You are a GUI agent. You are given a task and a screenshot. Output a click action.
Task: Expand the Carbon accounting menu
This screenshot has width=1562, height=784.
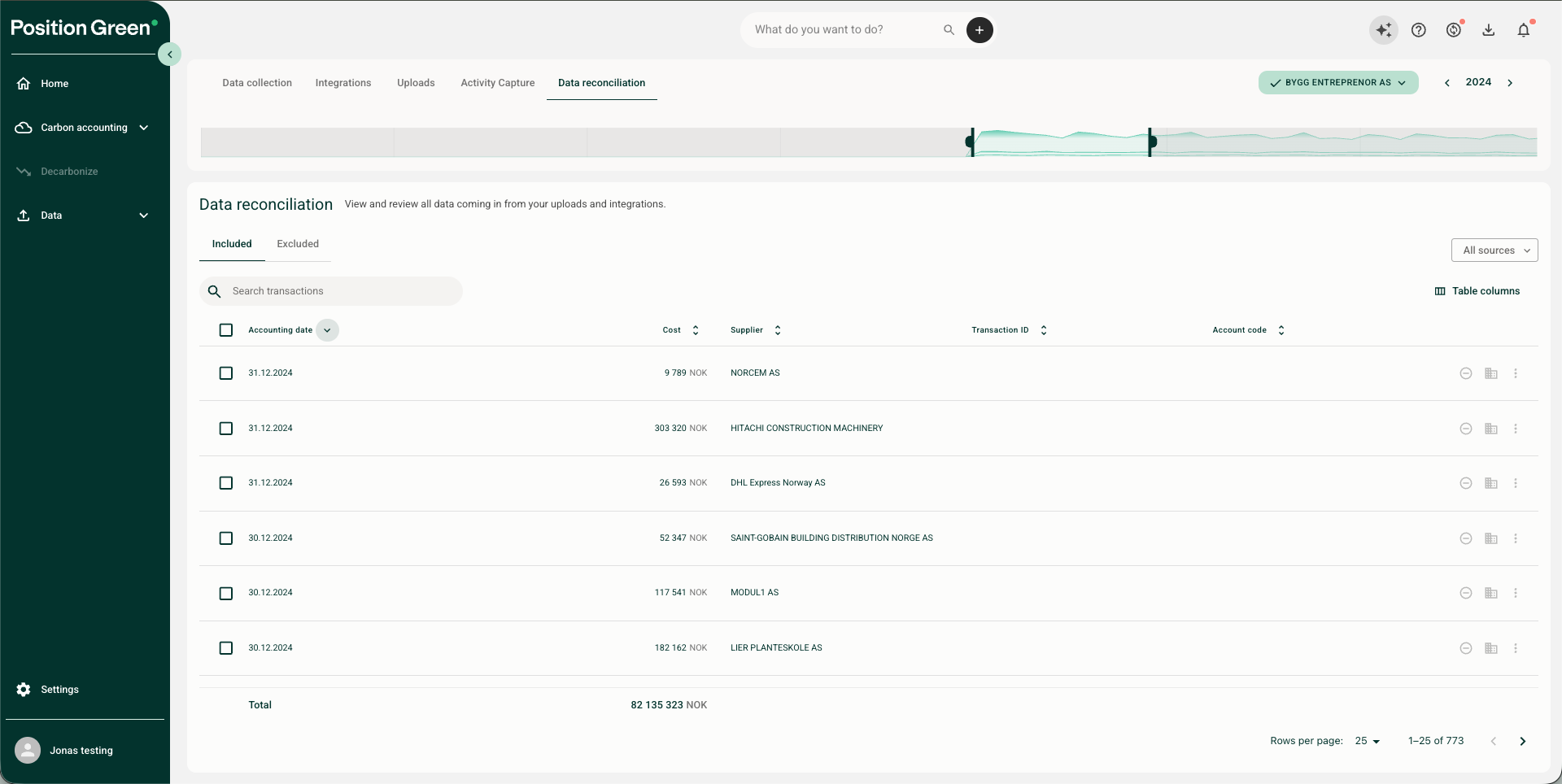click(x=83, y=128)
